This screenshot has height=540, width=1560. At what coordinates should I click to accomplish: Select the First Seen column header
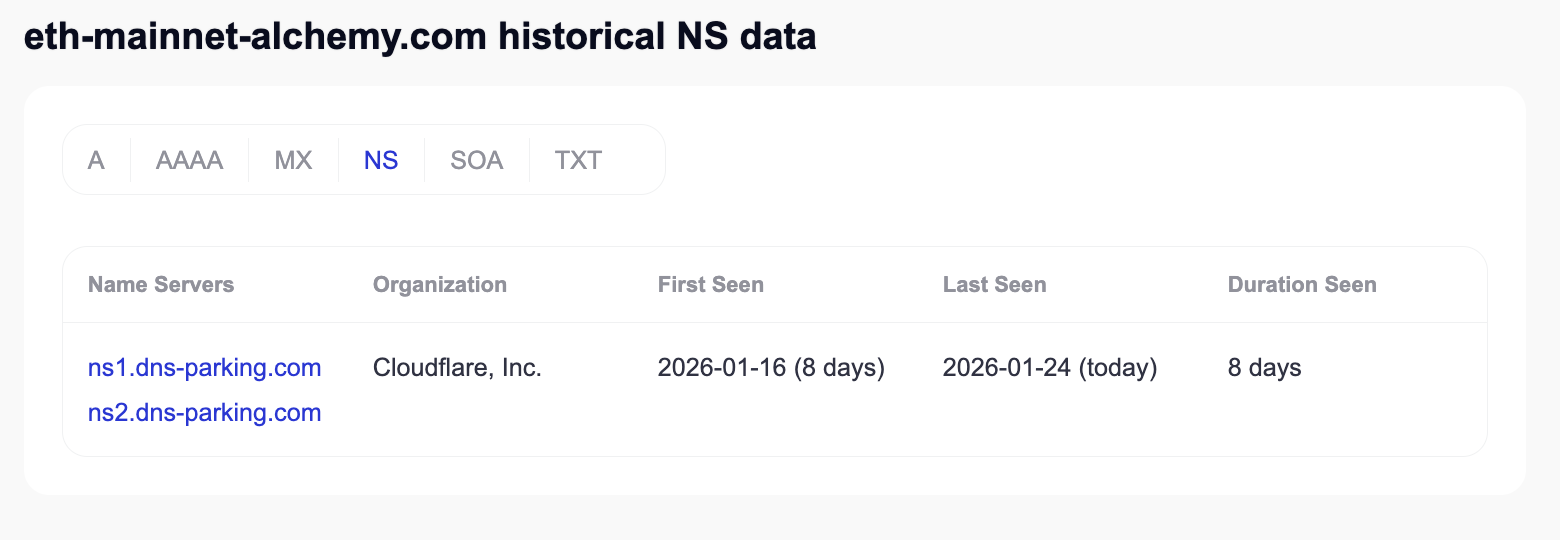pyautogui.click(x=711, y=285)
